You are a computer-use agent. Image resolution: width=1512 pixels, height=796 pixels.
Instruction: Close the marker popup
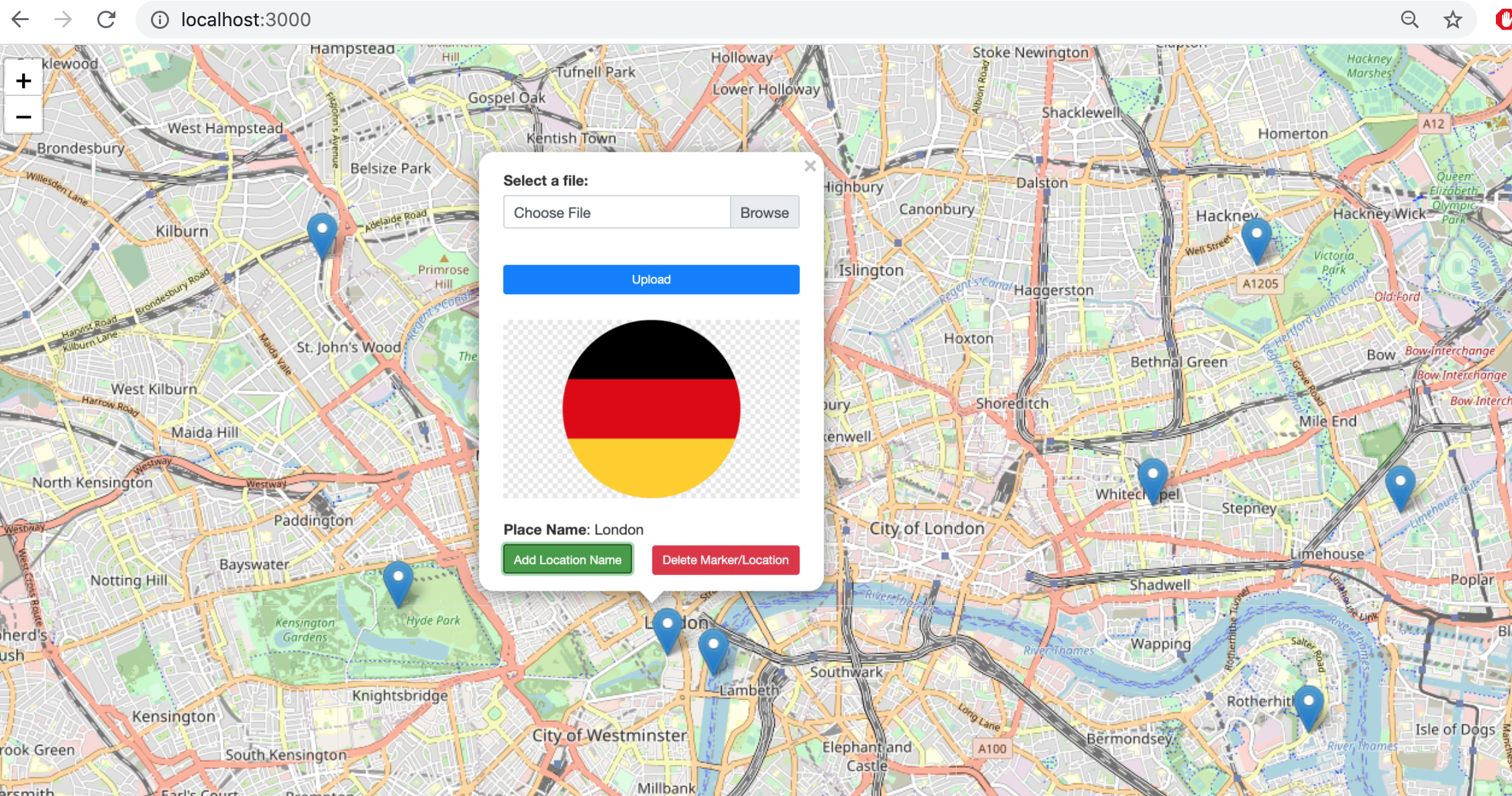(810, 166)
